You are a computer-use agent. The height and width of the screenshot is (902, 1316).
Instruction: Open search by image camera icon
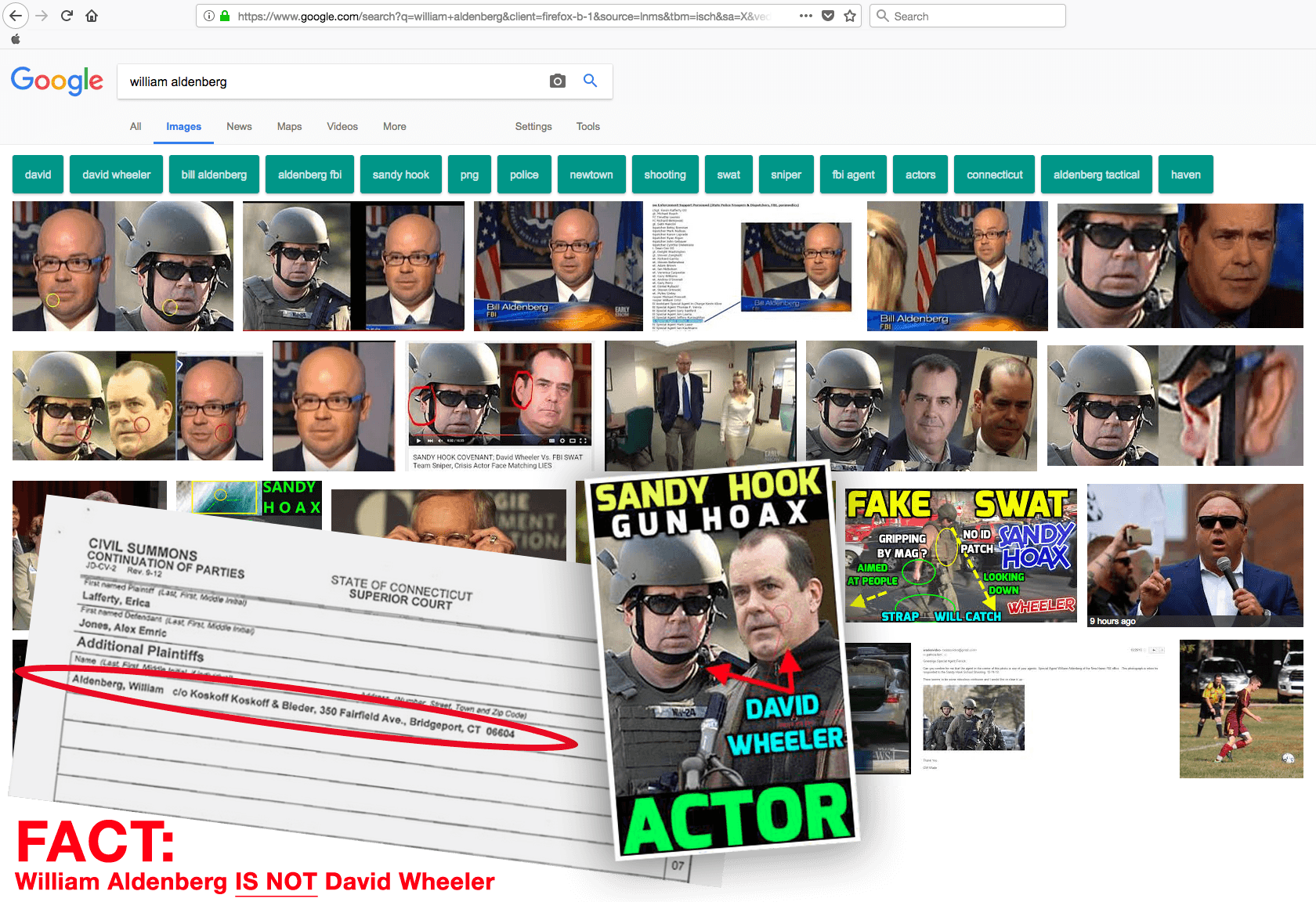click(x=558, y=81)
